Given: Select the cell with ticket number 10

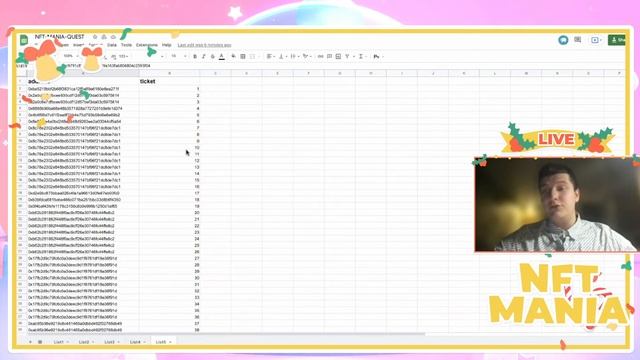Looking at the screenshot, I should click(x=169, y=147).
